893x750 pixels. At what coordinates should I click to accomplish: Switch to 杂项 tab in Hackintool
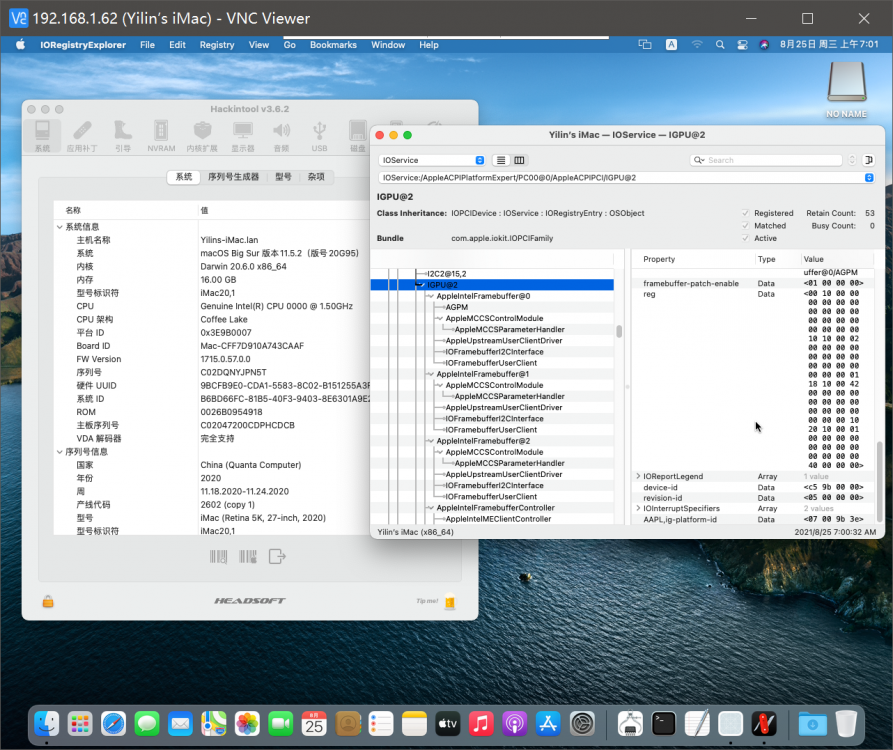(316, 177)
